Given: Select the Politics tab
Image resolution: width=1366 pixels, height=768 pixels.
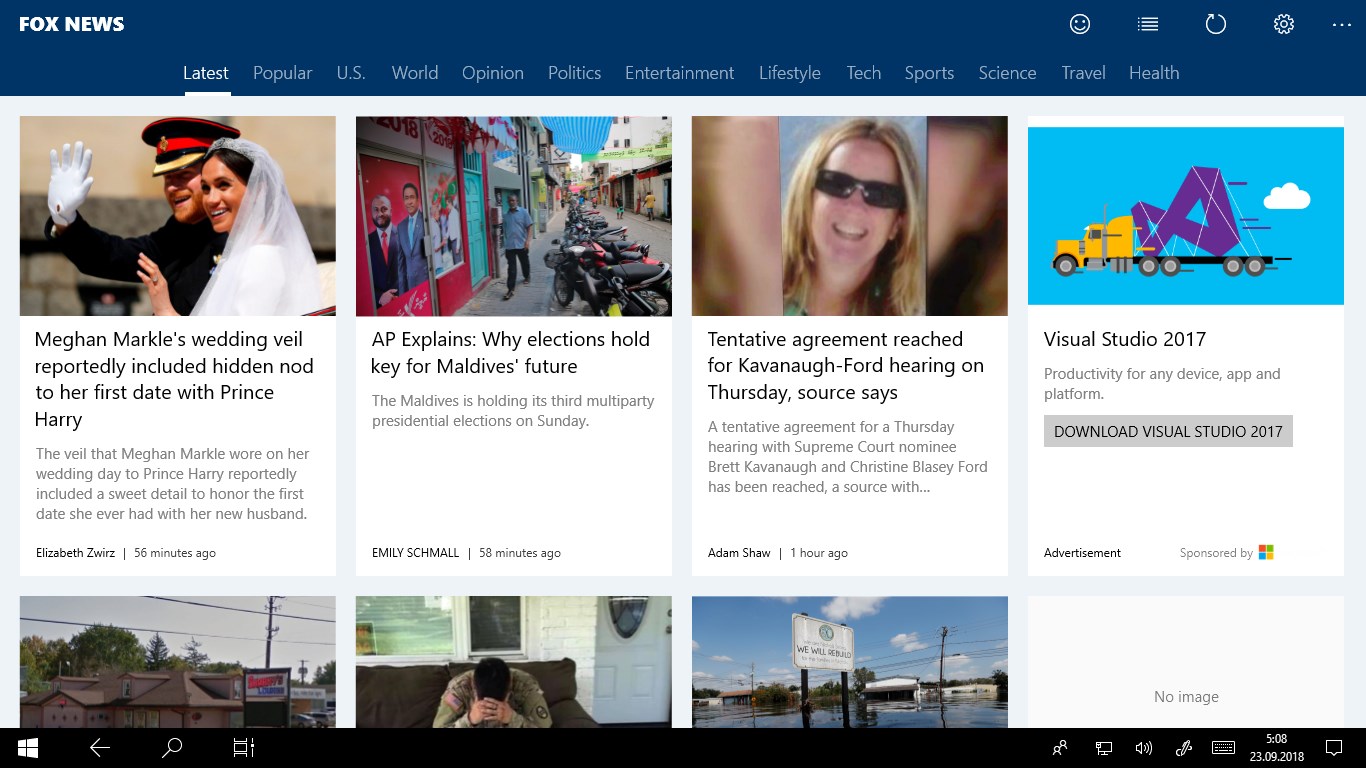Looking at the screenshot, I should pyautogui.click(x=574, y=73).
